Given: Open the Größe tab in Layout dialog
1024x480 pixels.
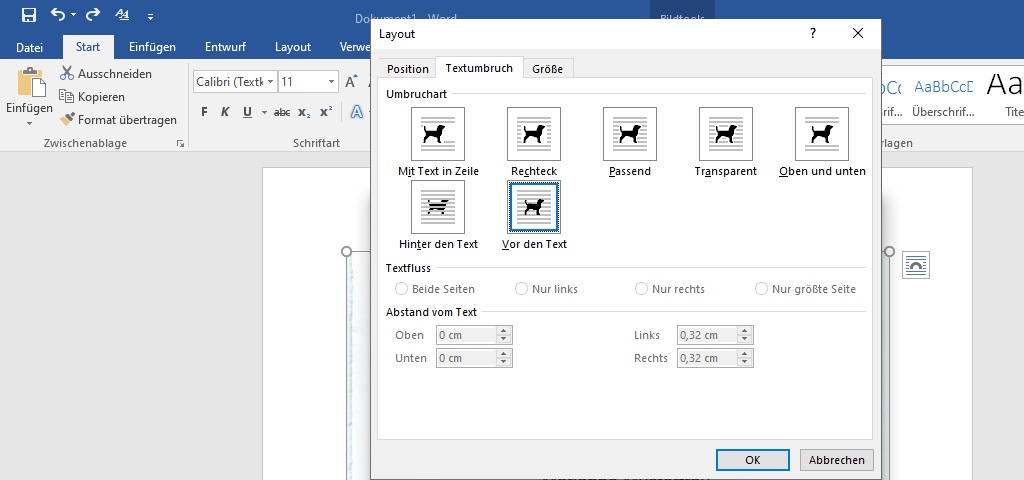Looking at the screenshot, I should click(547, 69).
